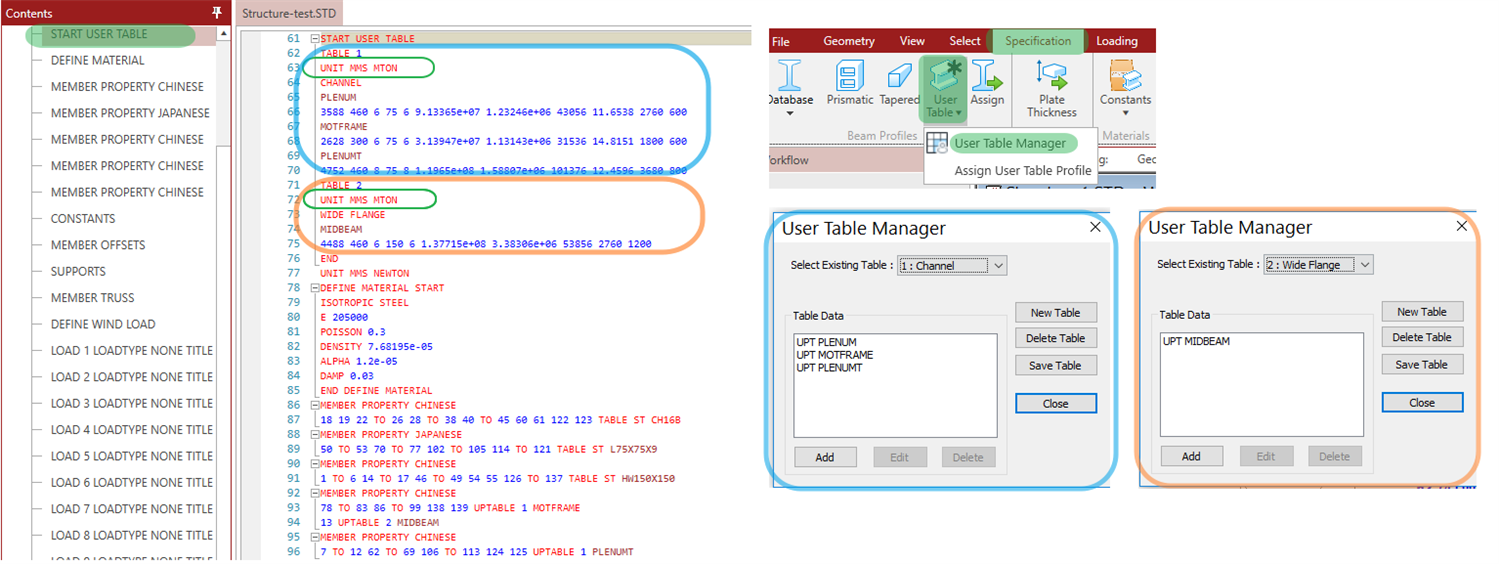Open the '1 : Channel' table dropdown
This screenshot has height=564, width=1499.
tap(996, 266)
